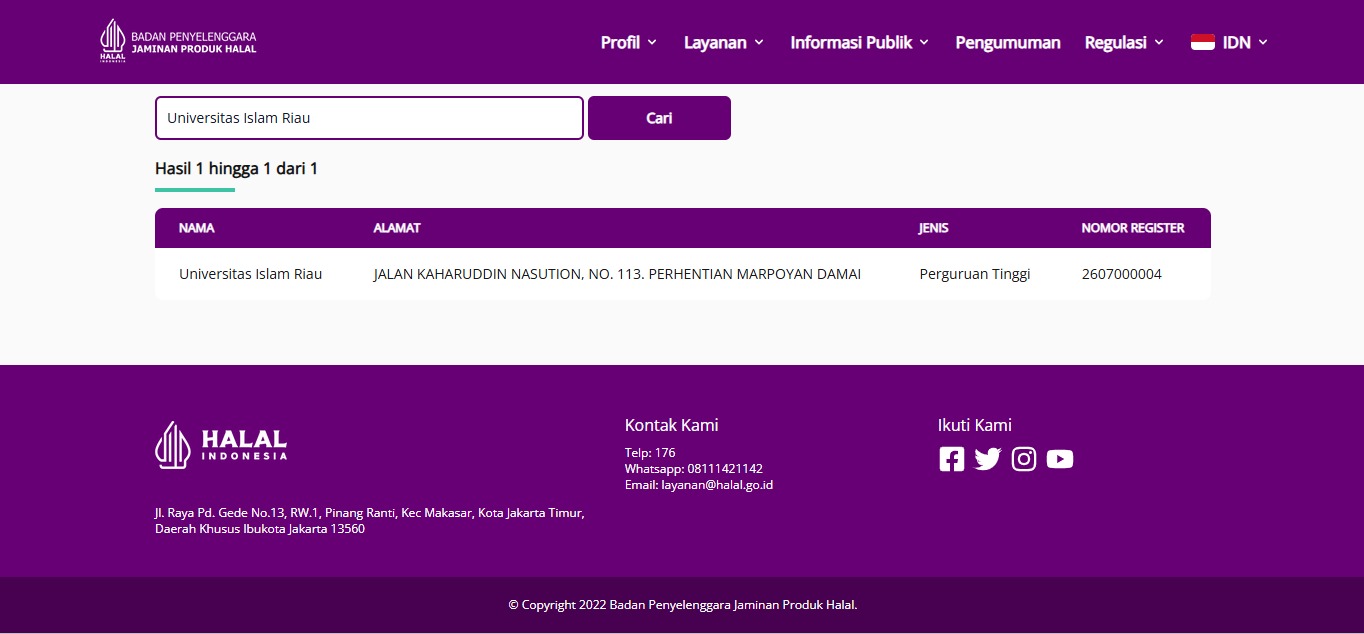Click the Ikuti Kami heading
The image size is (1364, 634).
pyautogui.click(x=975, y=425)
